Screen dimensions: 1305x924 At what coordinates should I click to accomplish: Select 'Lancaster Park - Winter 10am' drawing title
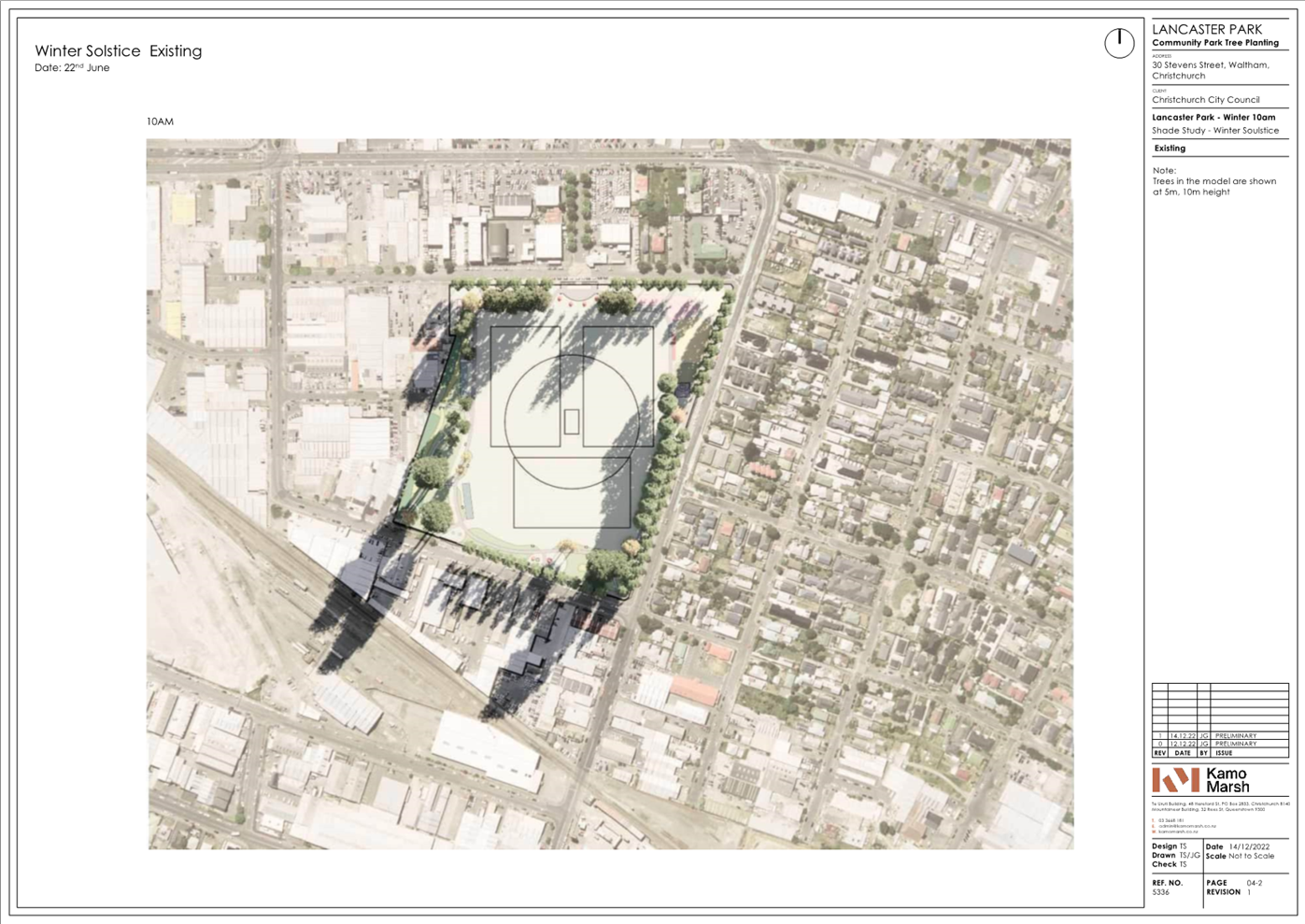(x=1213, y=118)
